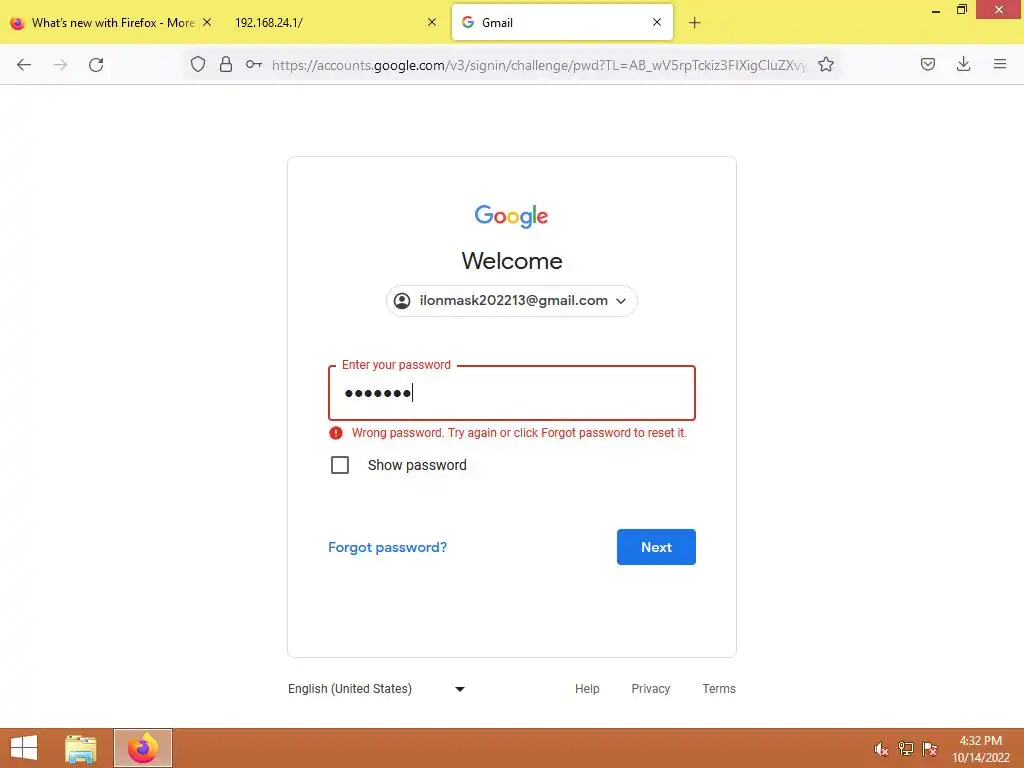Viewport: 1024px width, 768px height.
Task: Expand the ilonmask202213@gmail.com account chooser
Action: point(511,301)
